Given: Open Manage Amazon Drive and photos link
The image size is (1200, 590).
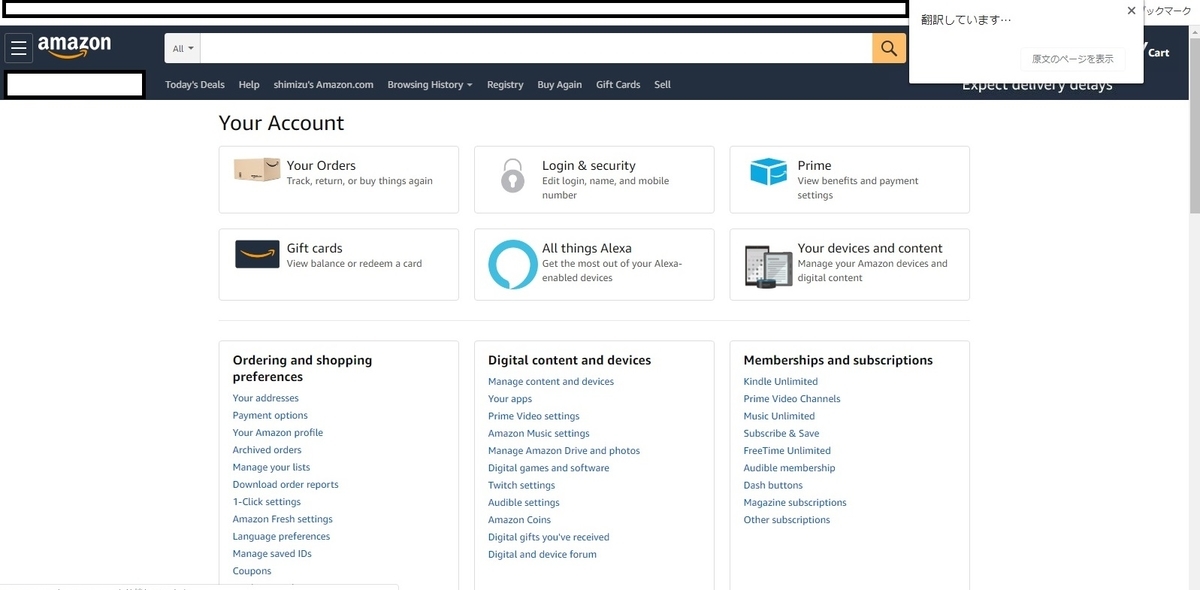Looking at the screenshot, I should click(x=564, y=451).
